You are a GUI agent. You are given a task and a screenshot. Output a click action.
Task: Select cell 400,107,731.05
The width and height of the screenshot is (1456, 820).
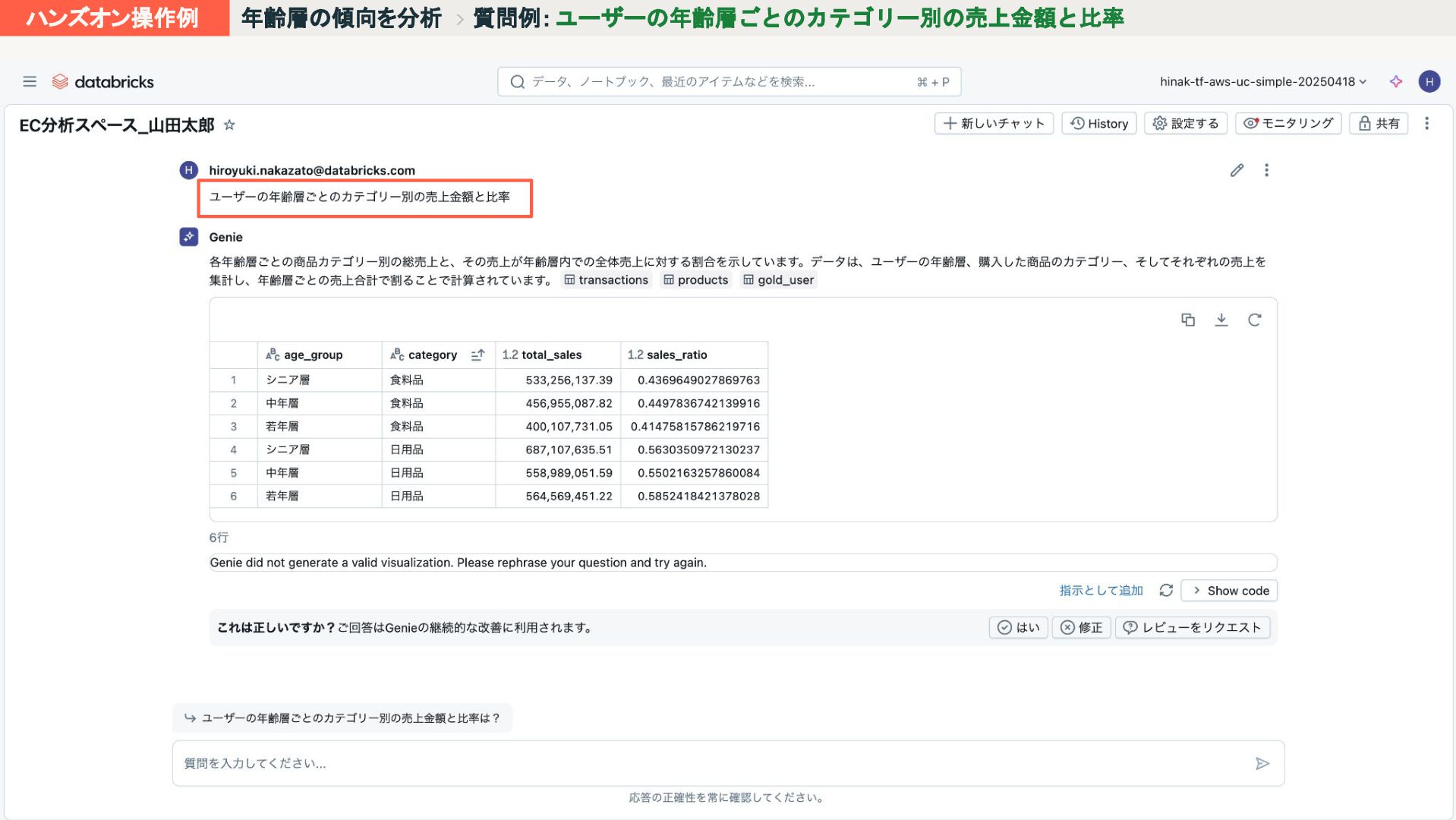click(x=558, y=426)
